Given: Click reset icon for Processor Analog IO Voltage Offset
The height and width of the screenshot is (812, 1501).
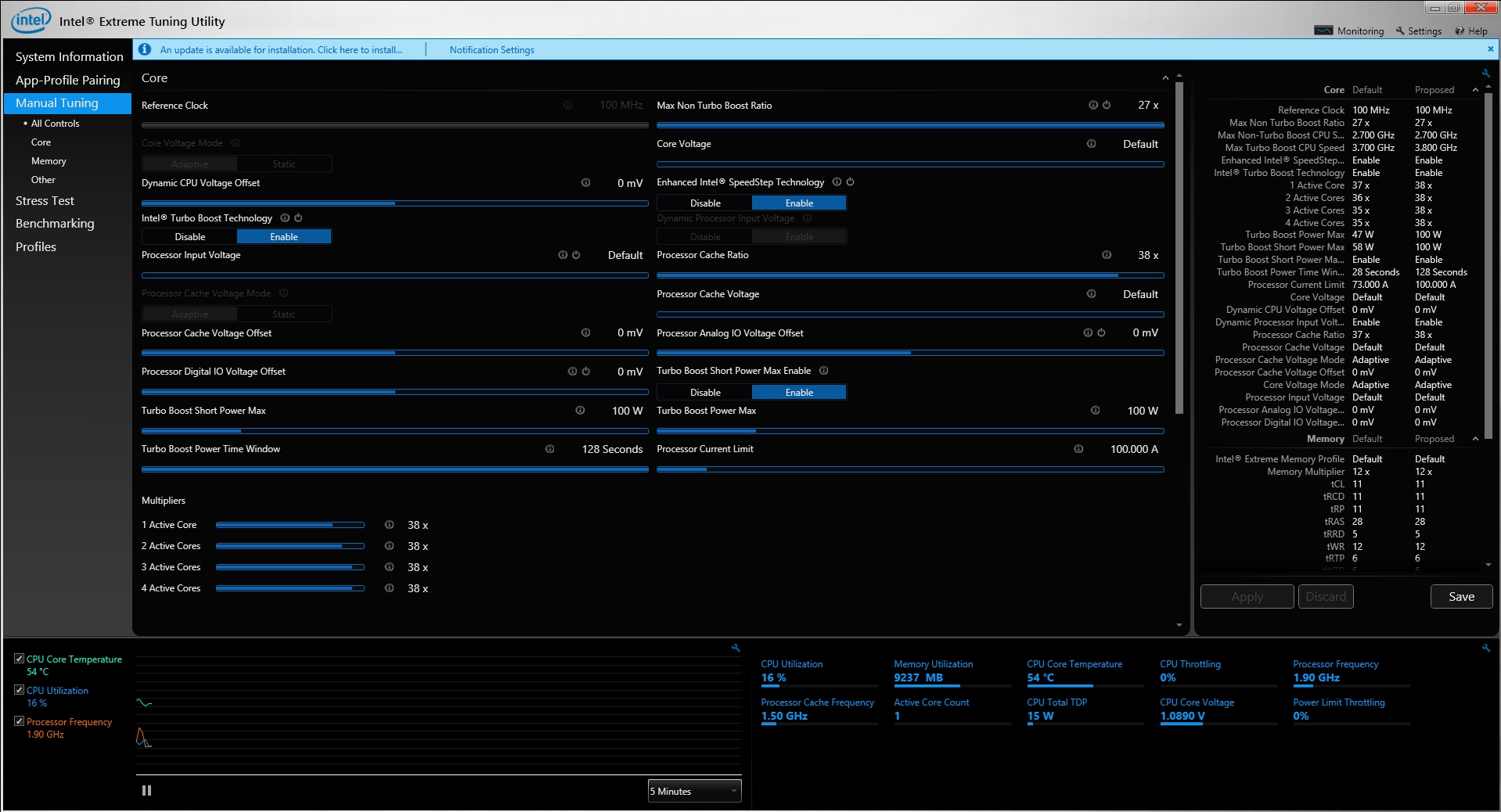Looking at the screenshot, I should (x=1101, y=332).
